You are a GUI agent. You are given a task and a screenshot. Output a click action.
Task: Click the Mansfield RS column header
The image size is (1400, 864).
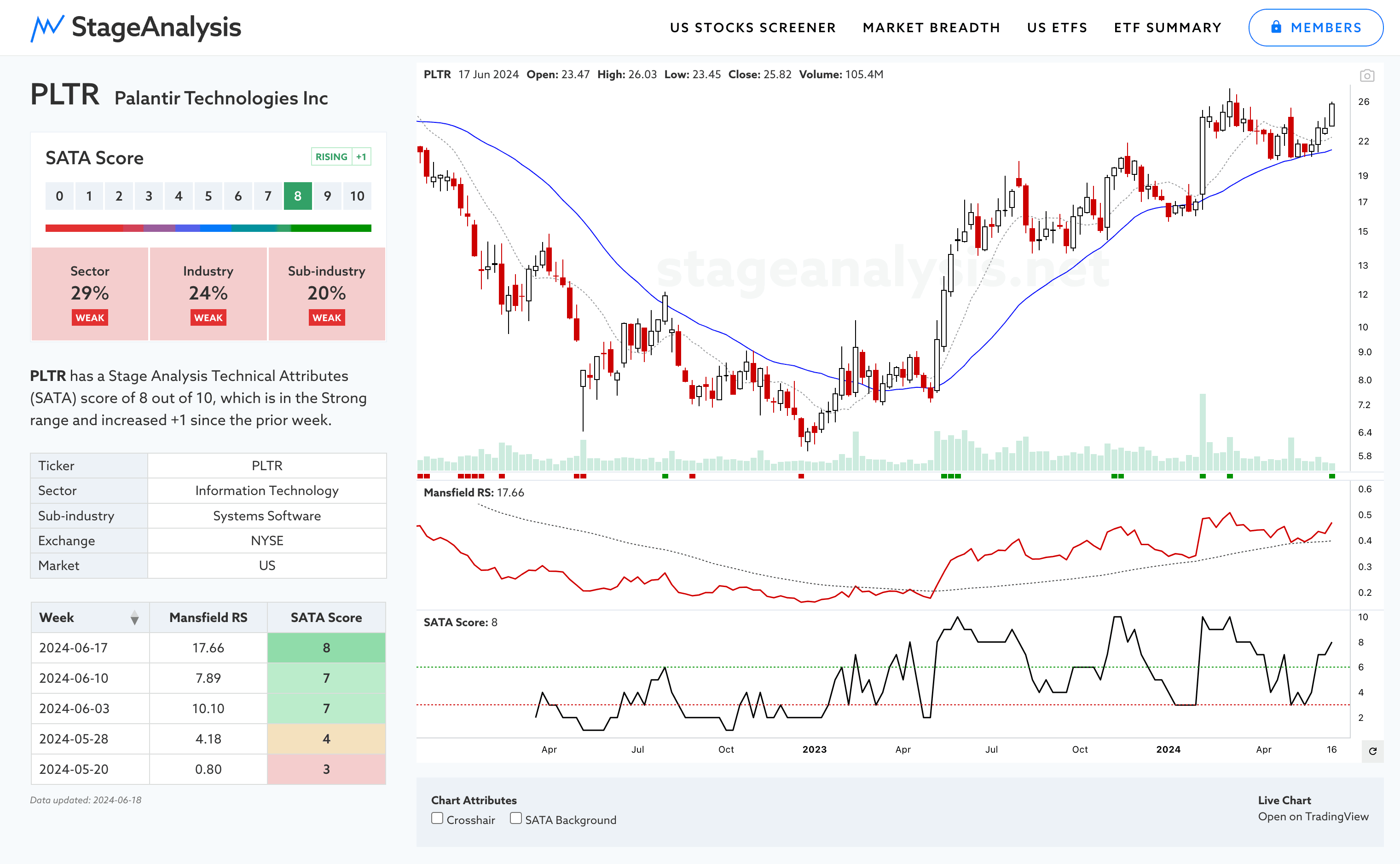coord(208,618)
